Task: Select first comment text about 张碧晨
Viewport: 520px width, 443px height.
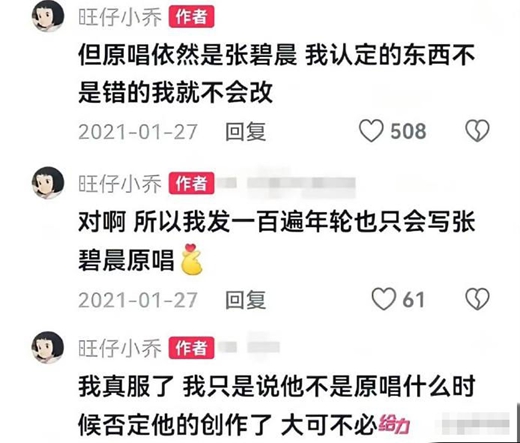Action: pyautogui.click(x=277, y=74)
